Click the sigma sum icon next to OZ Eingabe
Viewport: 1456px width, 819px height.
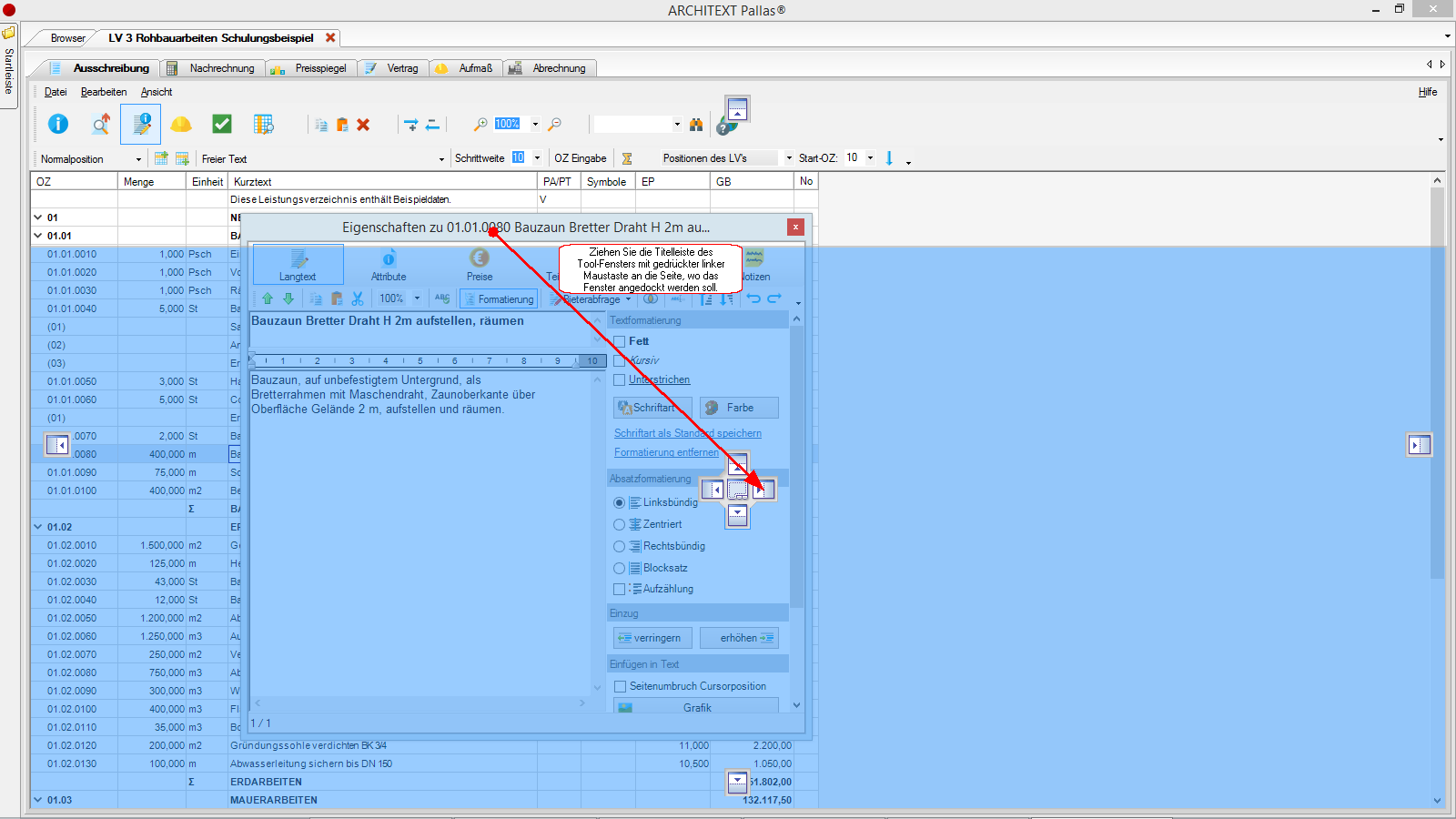(627, 158)
